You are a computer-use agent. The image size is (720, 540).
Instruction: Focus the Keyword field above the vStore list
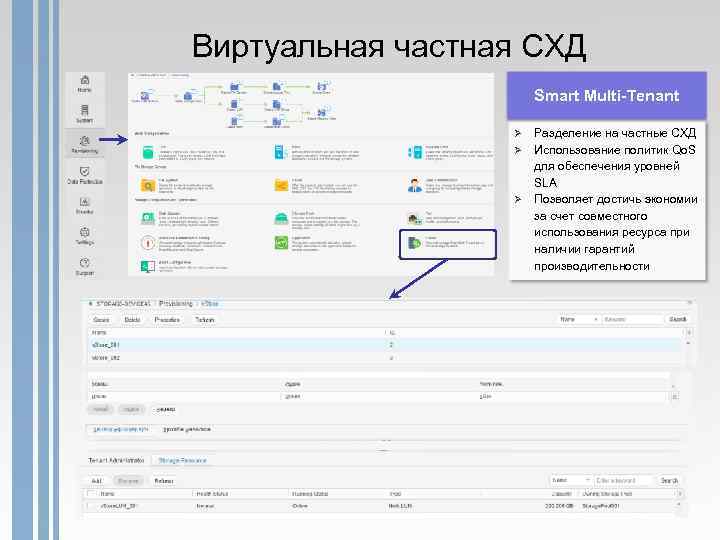tap(632, 319)
